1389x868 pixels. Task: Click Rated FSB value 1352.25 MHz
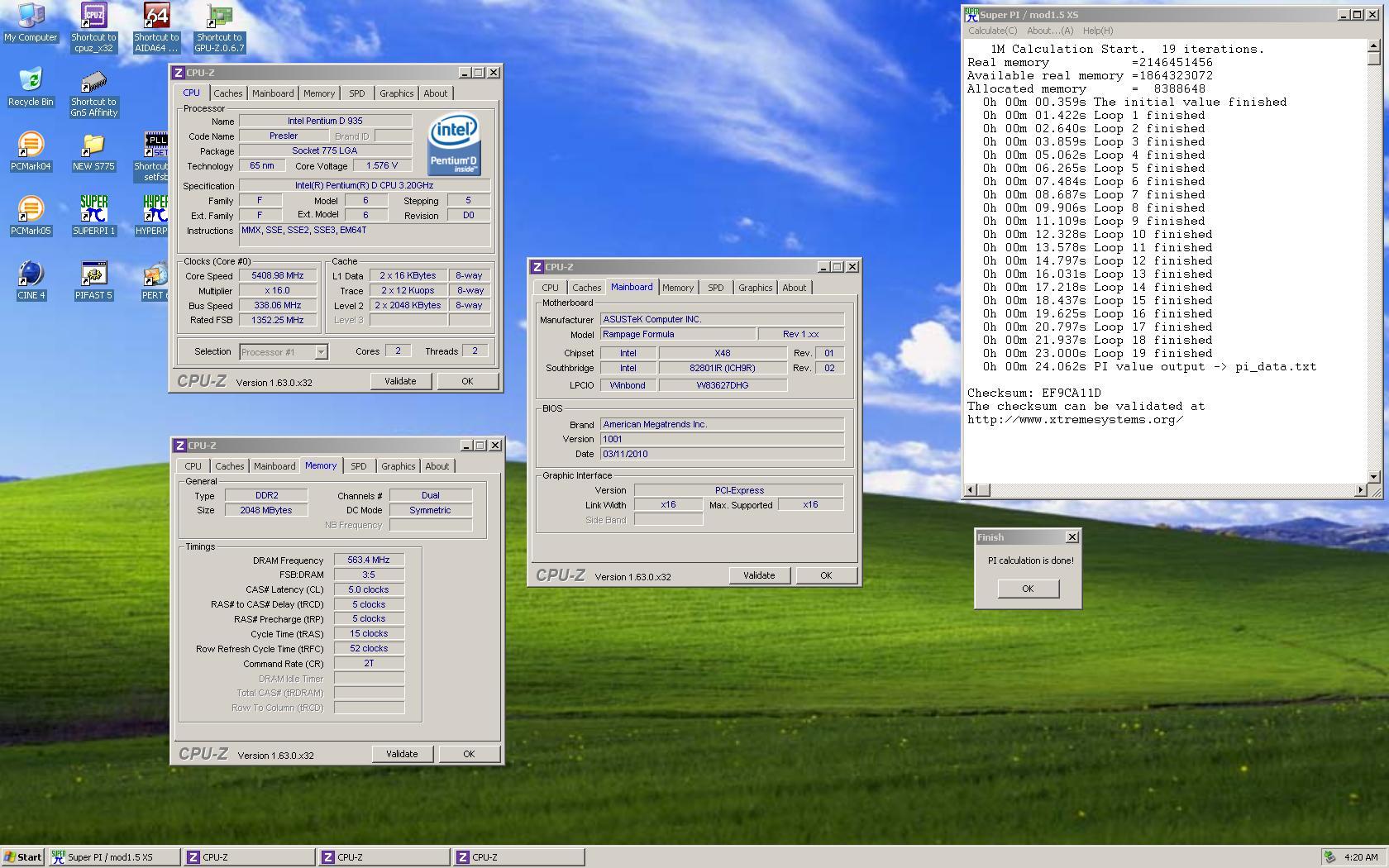[x=278, y=321]
